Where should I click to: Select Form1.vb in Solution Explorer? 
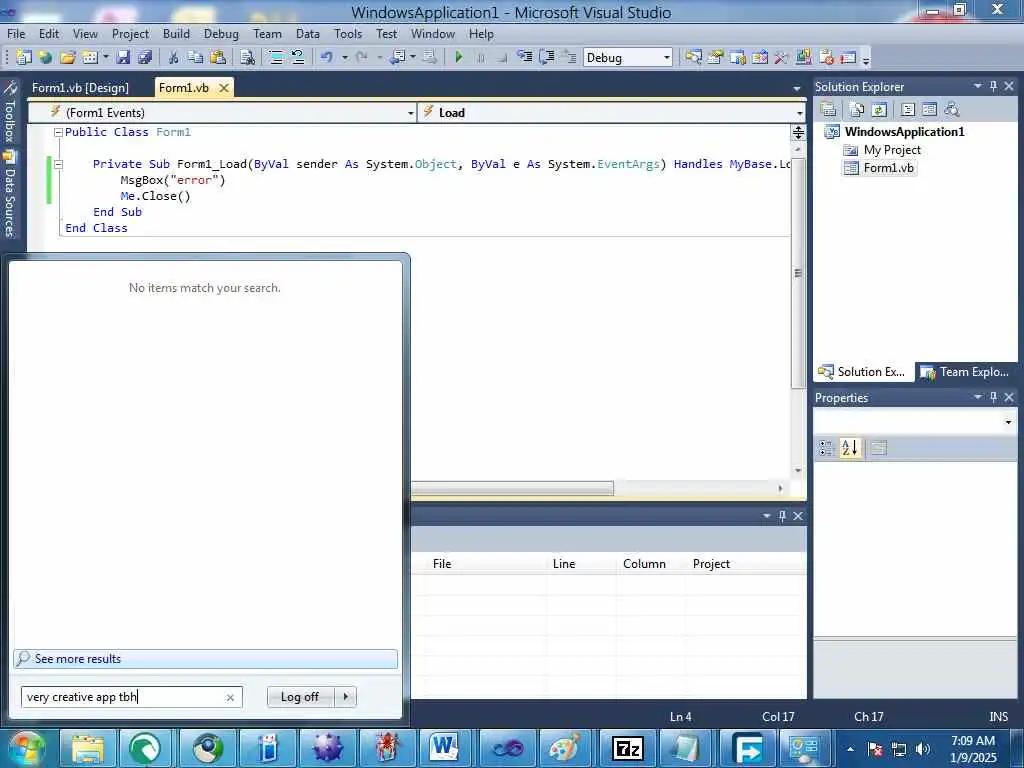coord(888,168)
